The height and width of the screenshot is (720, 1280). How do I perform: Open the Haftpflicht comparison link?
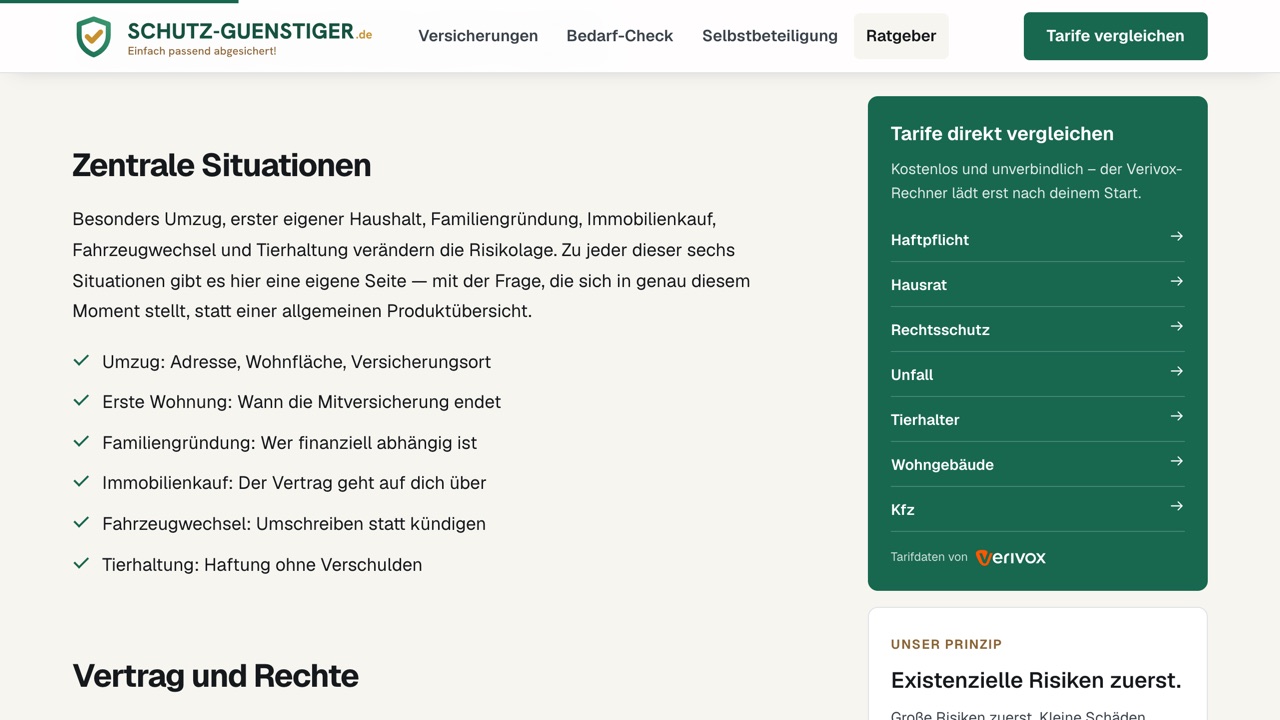(1037, 240)
